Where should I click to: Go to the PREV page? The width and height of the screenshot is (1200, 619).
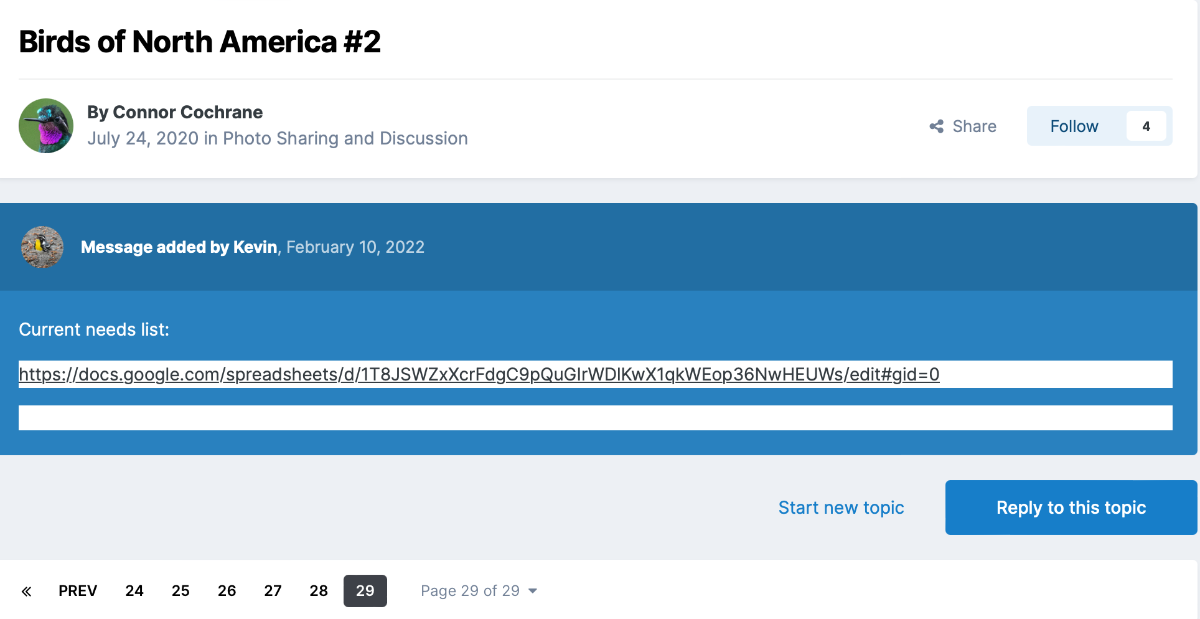tap(78, 591)
